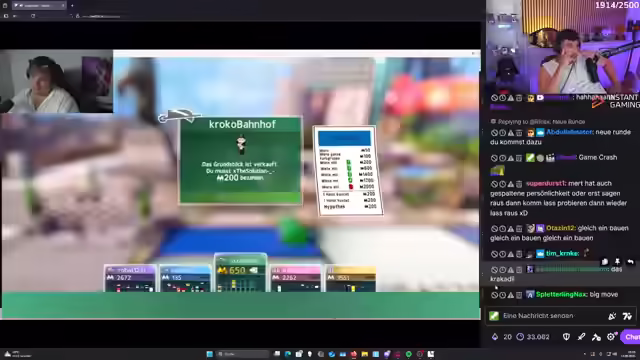Click the Windows taskbar search box

243,354
